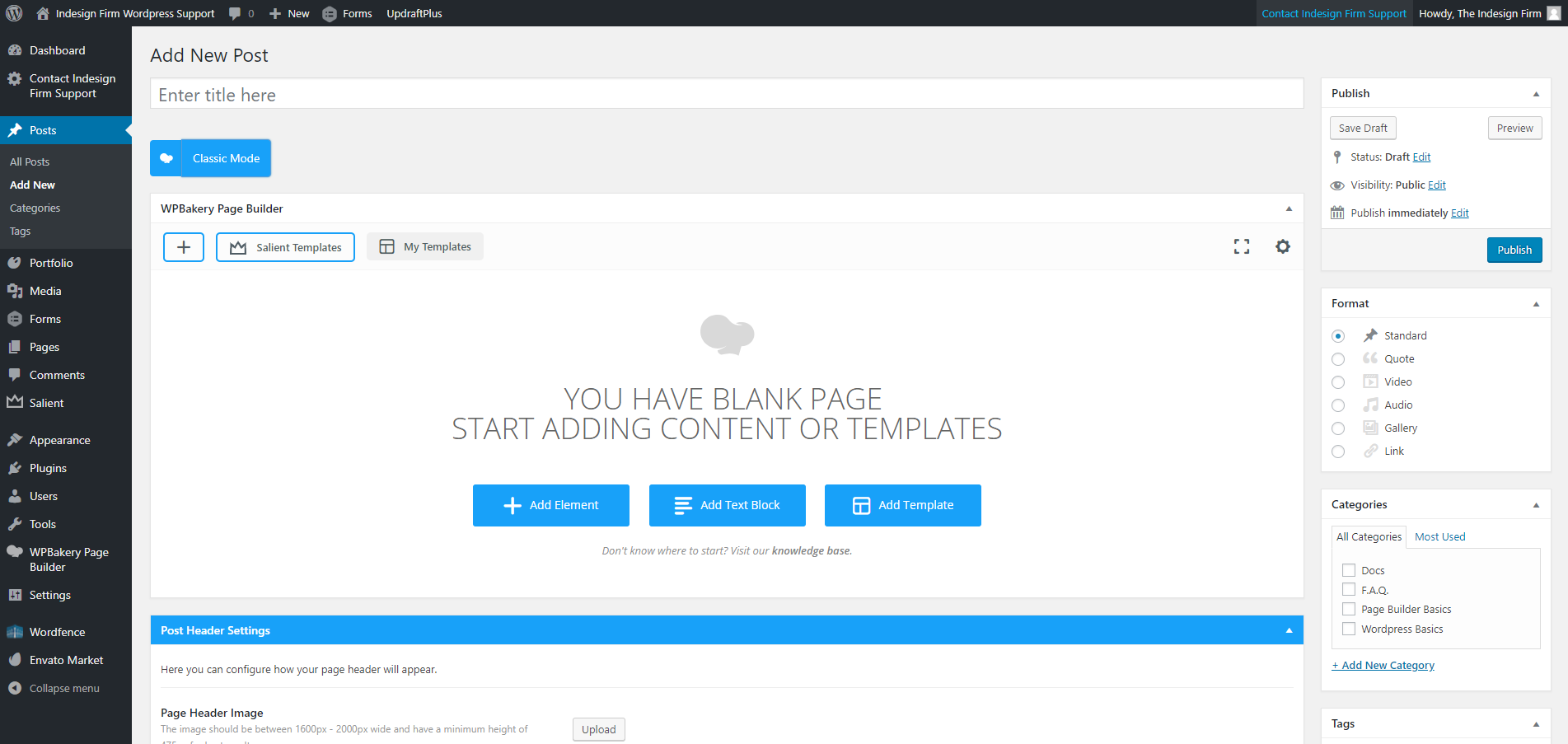Click the user avatar in top bar
The image size is (1568, 744).
(1553, 13)
